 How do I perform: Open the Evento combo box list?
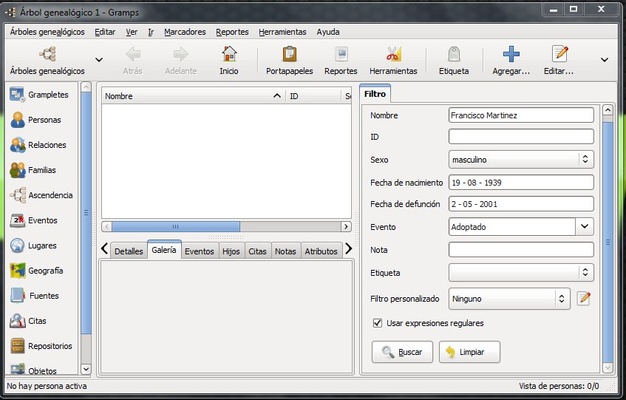pyautogui.click(x=584, y=227)
